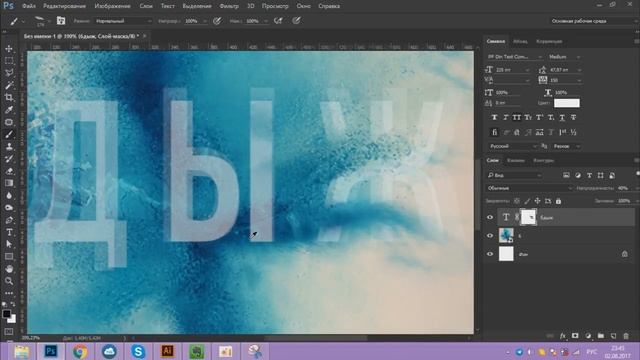
Task: Open the Фильтр menu
Action: click(229, 6)
